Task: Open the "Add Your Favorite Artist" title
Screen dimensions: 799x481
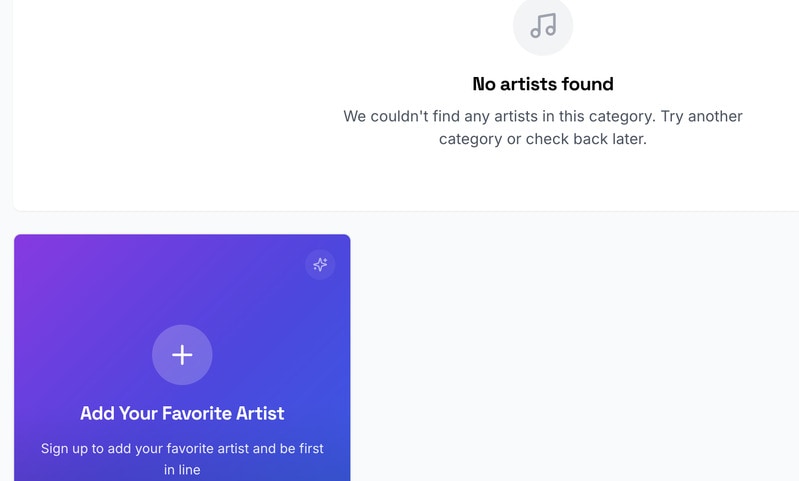Action: coord(182,413)
